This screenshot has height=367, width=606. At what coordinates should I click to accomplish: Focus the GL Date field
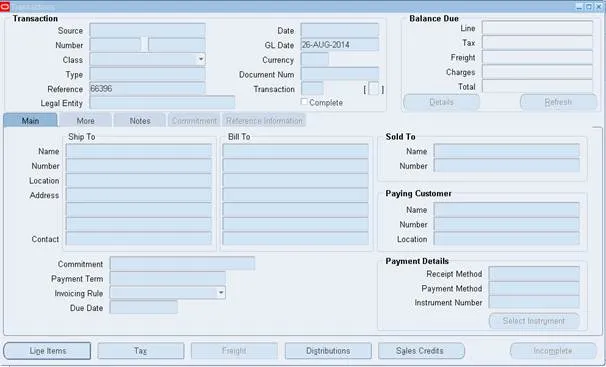(x=340, y=45)
